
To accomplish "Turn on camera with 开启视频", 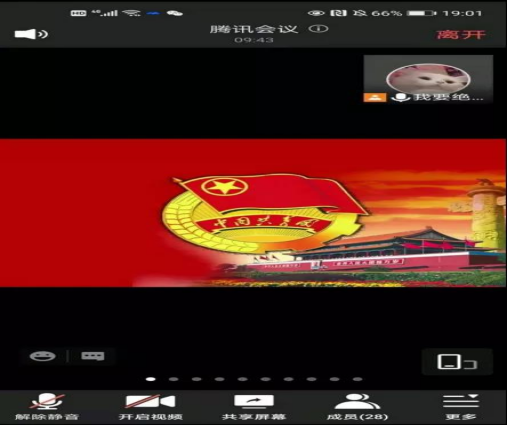I will click(151, 406).
